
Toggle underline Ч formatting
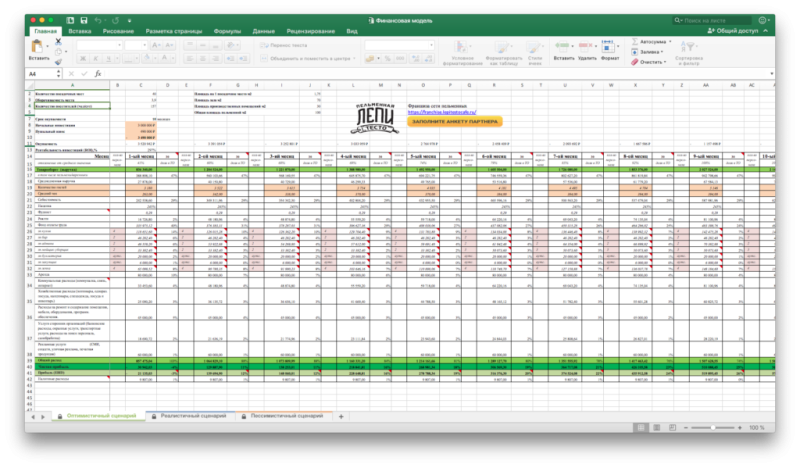[108, 59]
